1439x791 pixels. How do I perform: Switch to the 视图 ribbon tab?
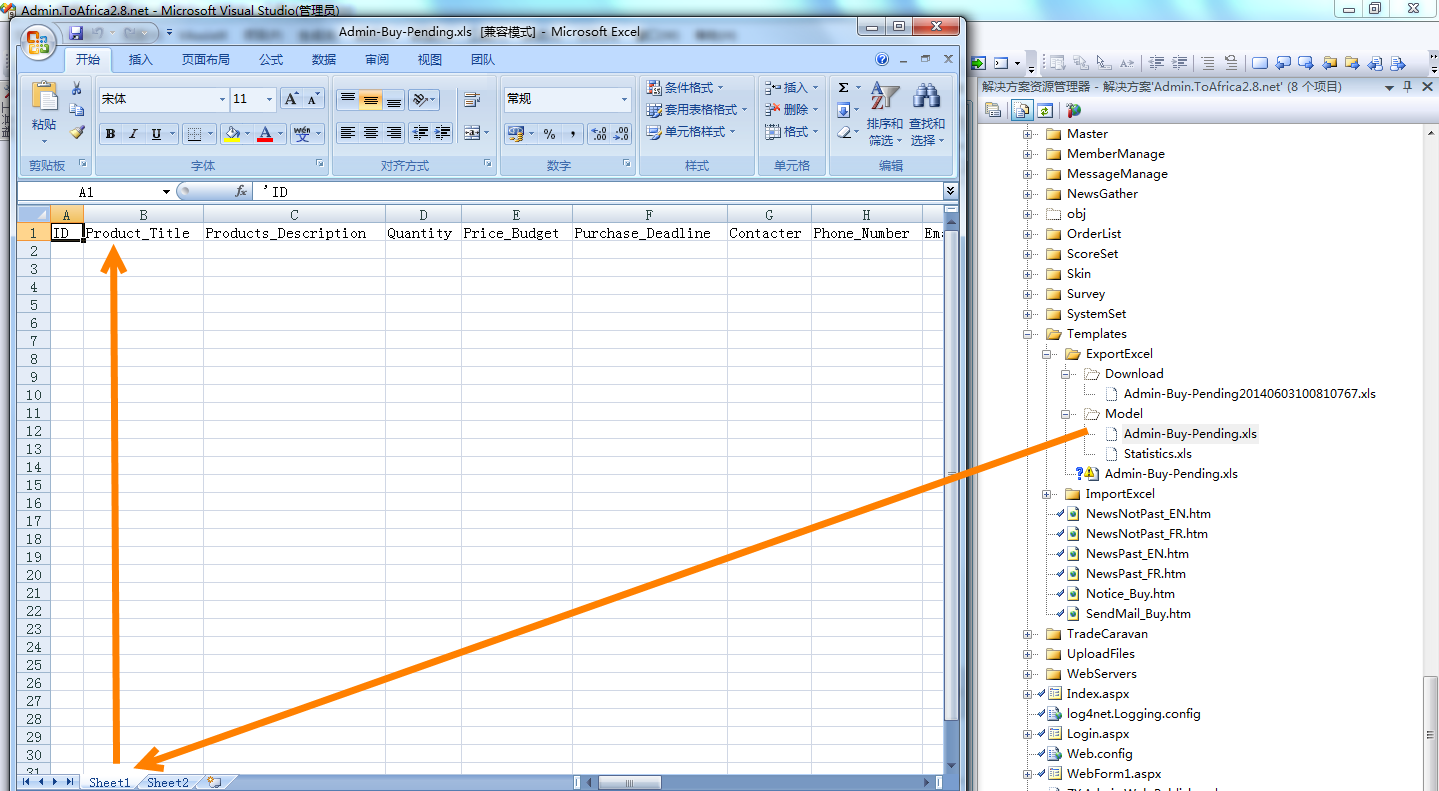(x=430, y=60)
